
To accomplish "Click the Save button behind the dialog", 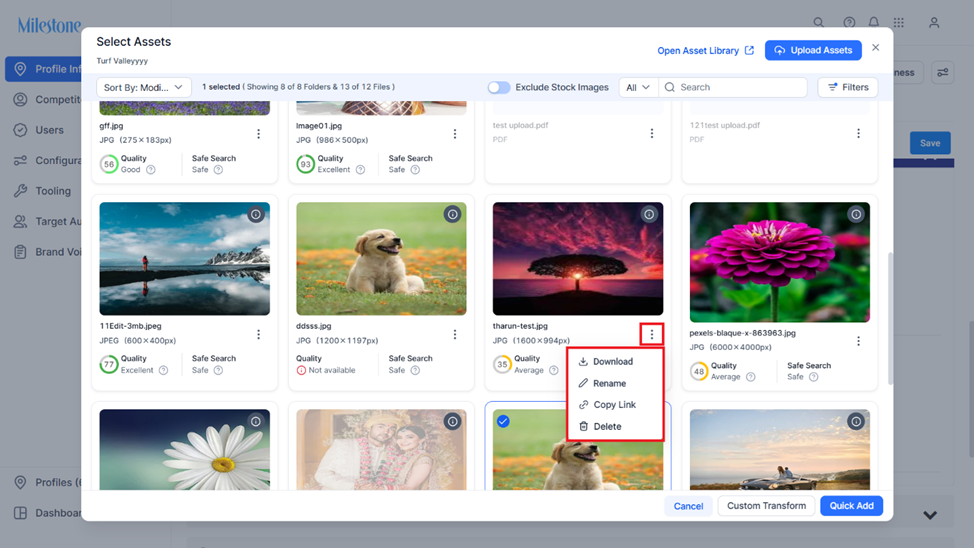I will [930, 143].
